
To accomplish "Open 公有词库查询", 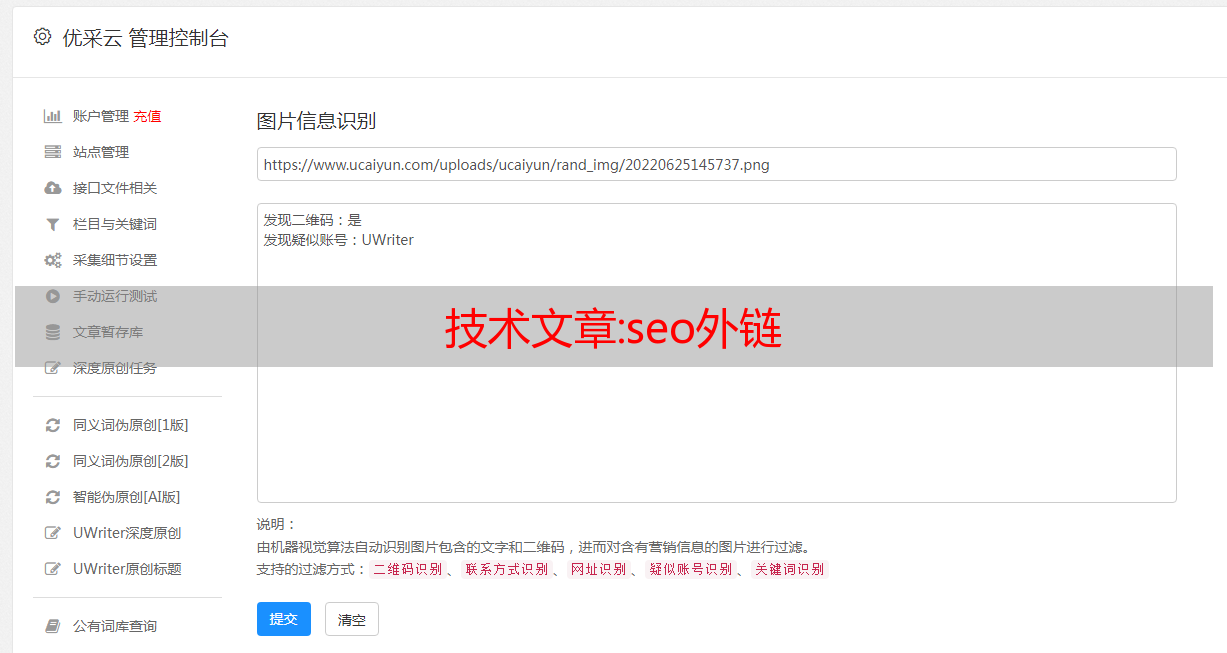I will [x=115, y=626].
